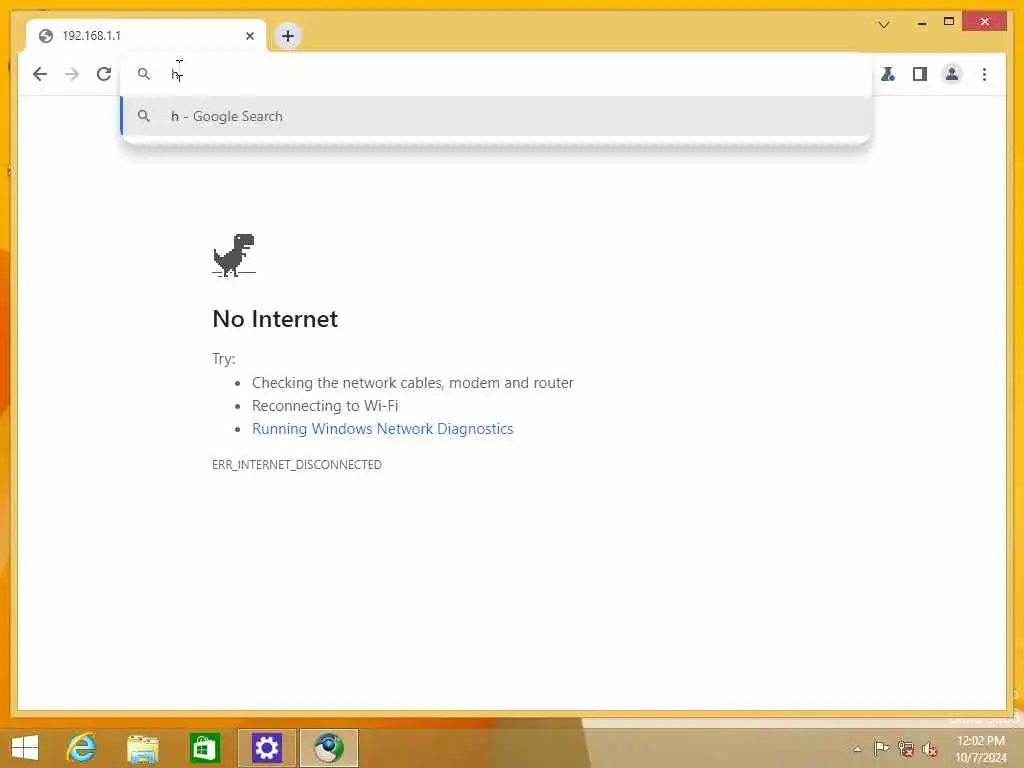Open a new tab with the plus button
Image resolution: width=1024 pixels, height=768 pixels.
pos(288,36)
